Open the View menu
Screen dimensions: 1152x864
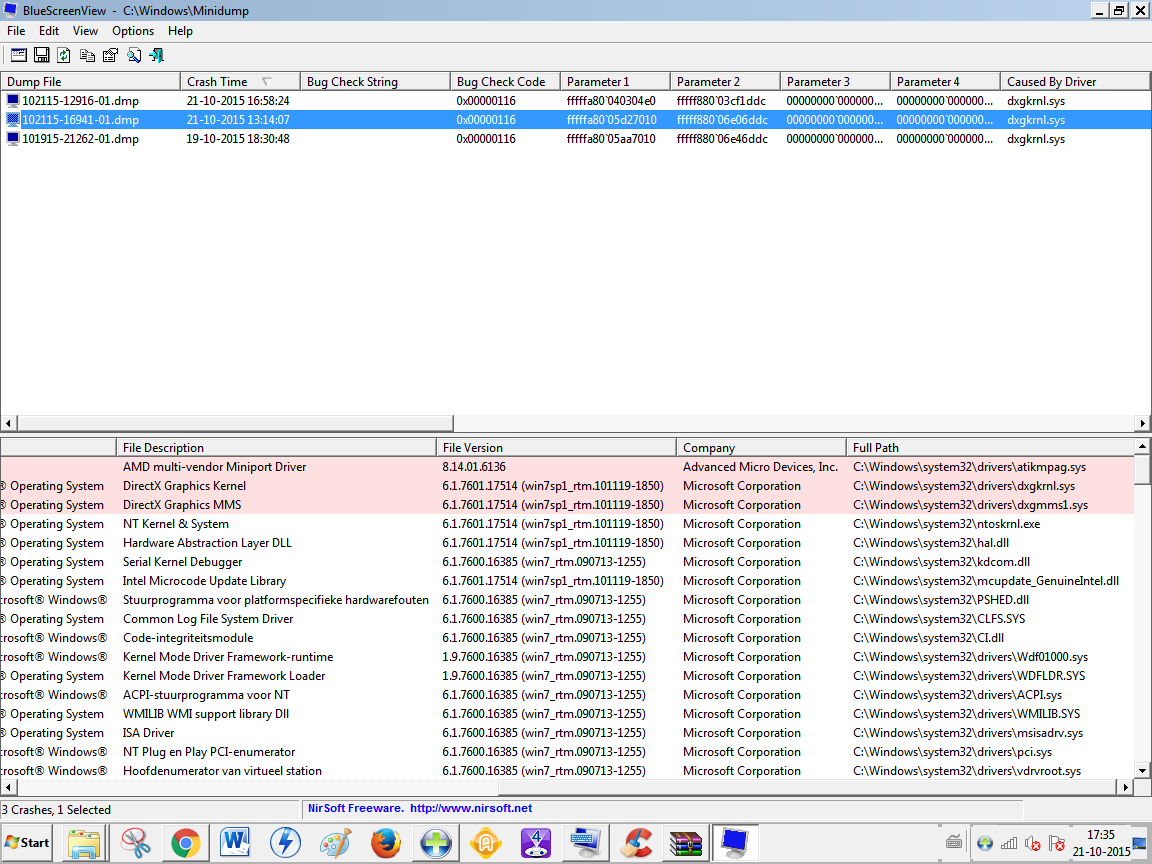85,31
